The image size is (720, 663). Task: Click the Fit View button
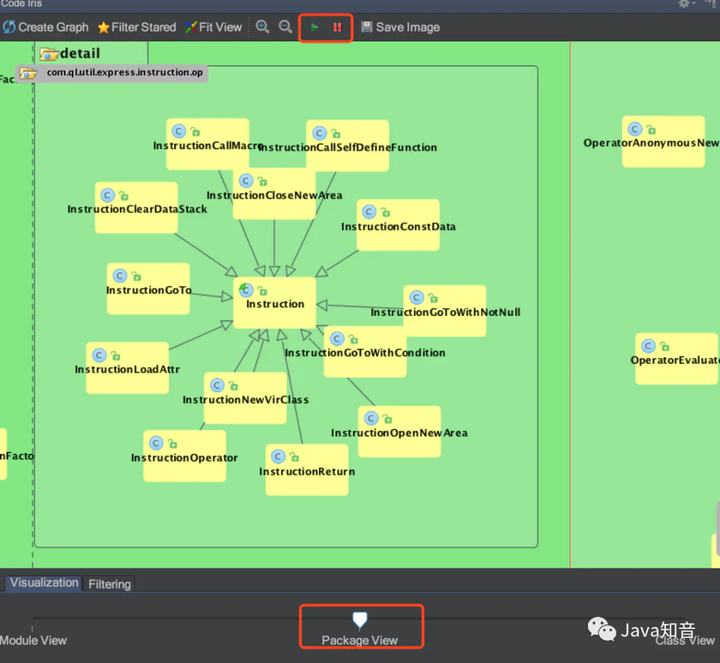214,28
